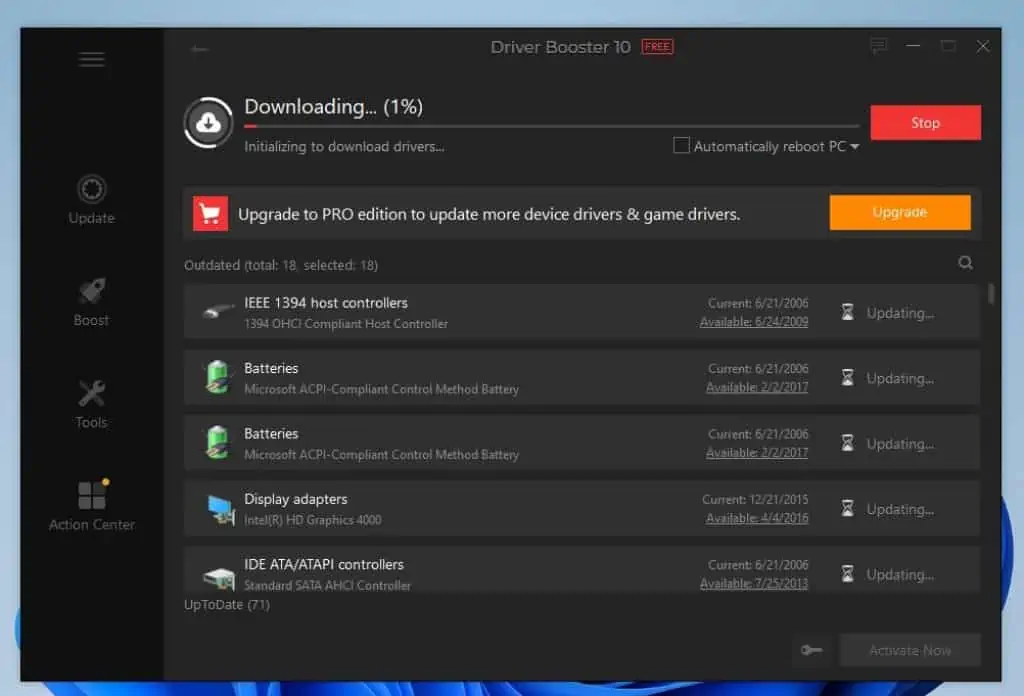Click the license key icon
Image resolution: width=1024 pixels, height=696 pixels.
811,650
